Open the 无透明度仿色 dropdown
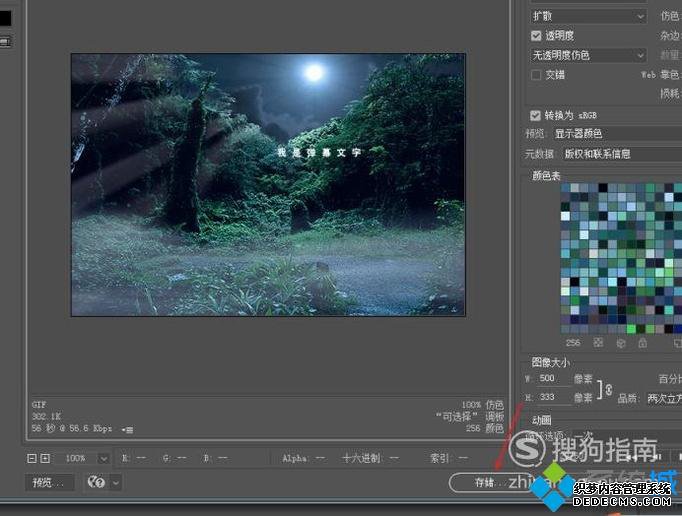 588,55
